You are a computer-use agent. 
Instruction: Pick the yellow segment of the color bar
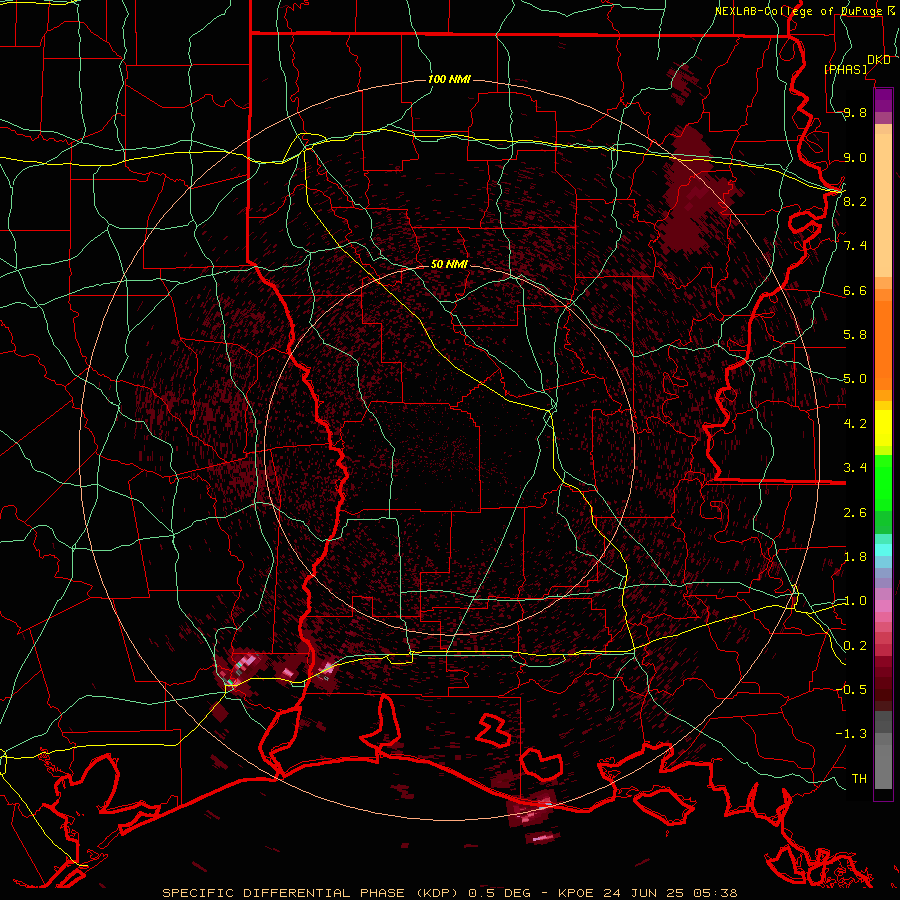883,428
